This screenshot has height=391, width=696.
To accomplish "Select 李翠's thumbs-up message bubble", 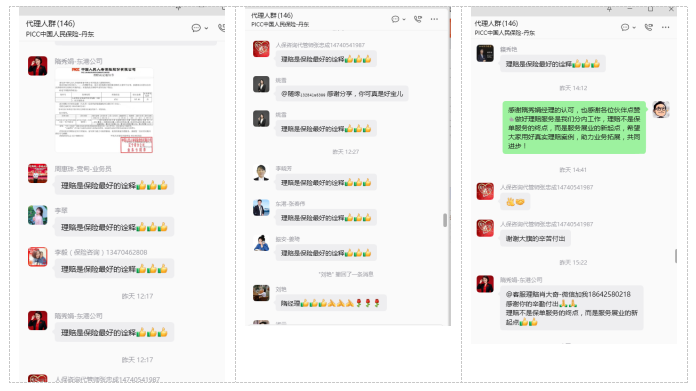I will point(114,227).
